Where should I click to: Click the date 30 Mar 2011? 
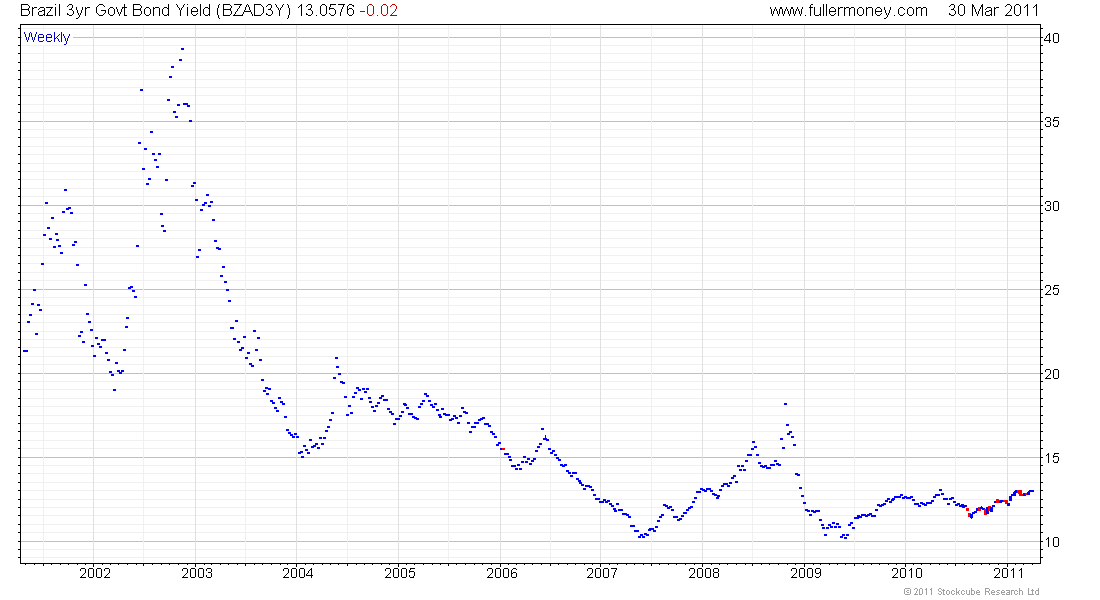993,11
